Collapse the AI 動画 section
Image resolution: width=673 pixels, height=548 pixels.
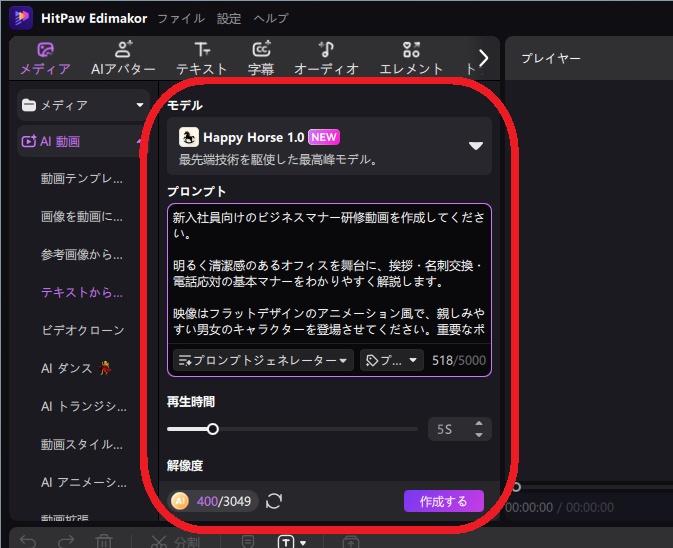139,141
